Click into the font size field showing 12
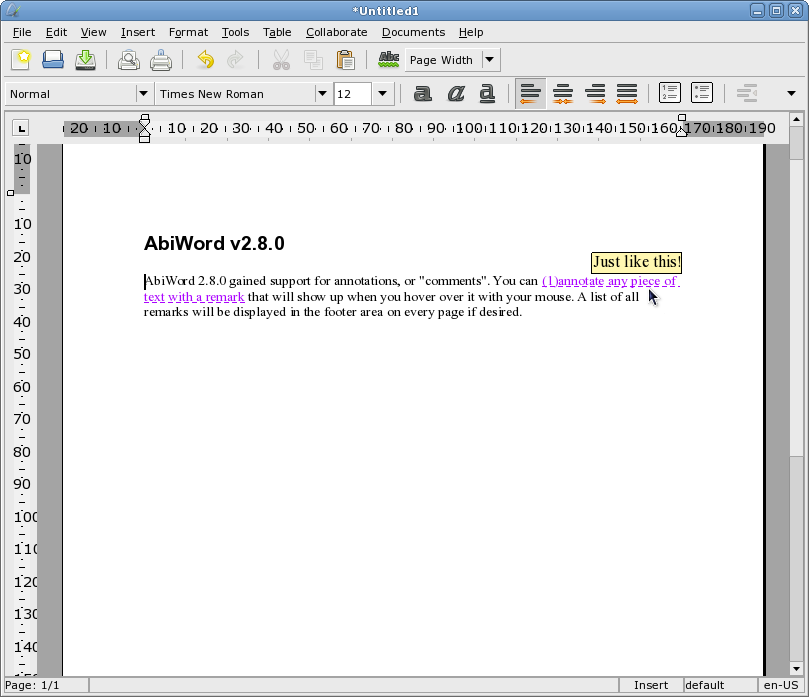Image resolution: width=809 pixels, height=697 pixels. pyautogui.click(x=352, y=94)
